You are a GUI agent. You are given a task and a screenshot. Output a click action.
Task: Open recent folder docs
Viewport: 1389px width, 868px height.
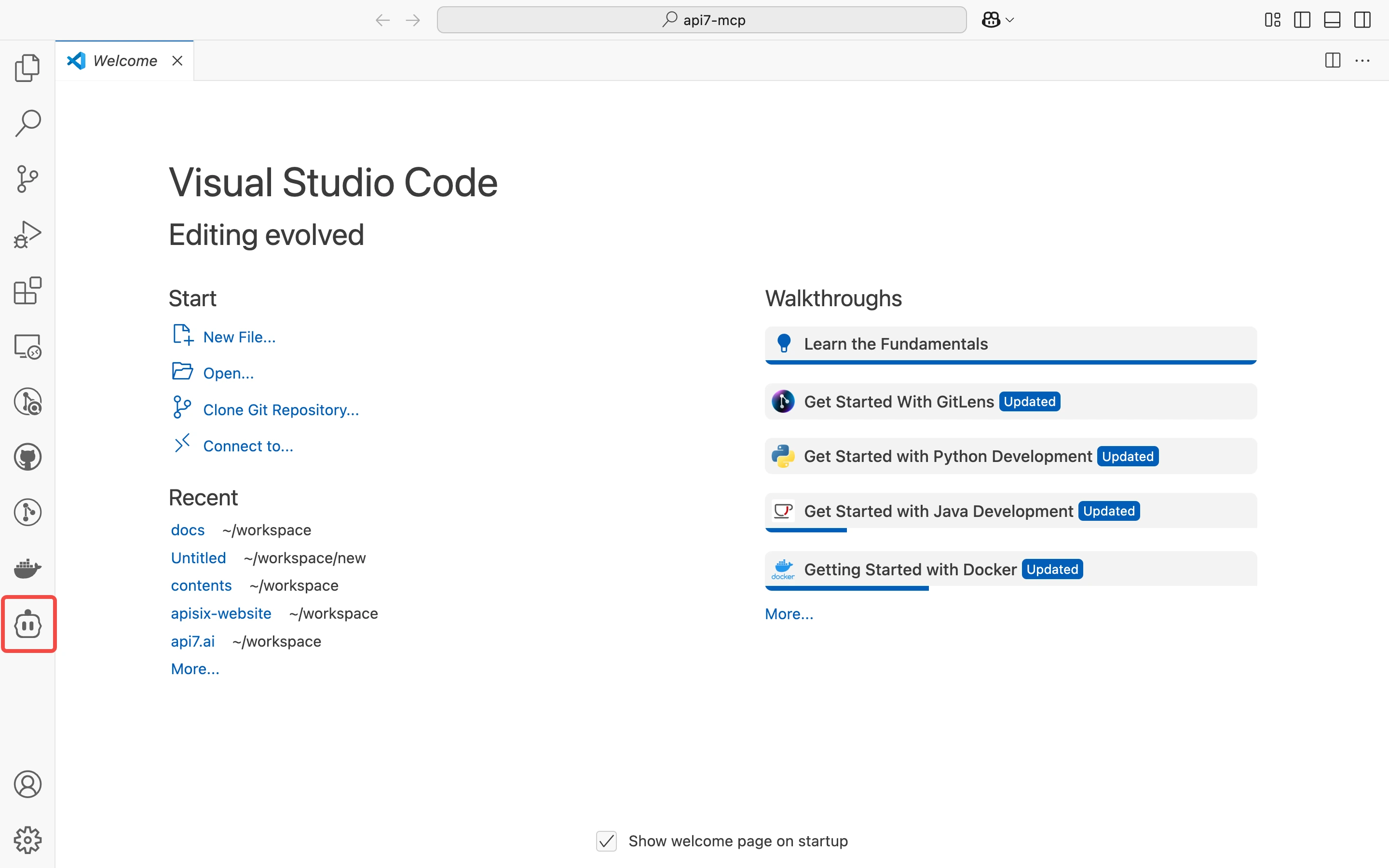click(x=188, y=530)
